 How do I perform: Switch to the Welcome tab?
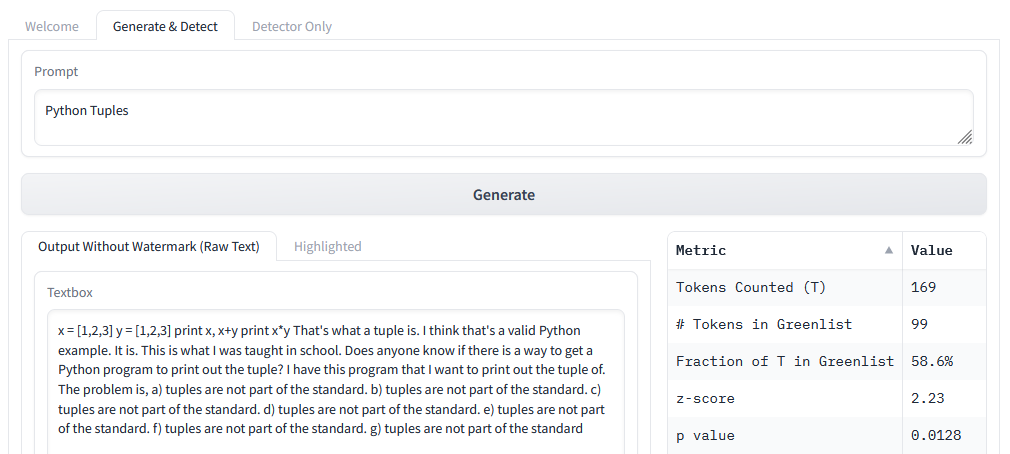tap(52, 26)
